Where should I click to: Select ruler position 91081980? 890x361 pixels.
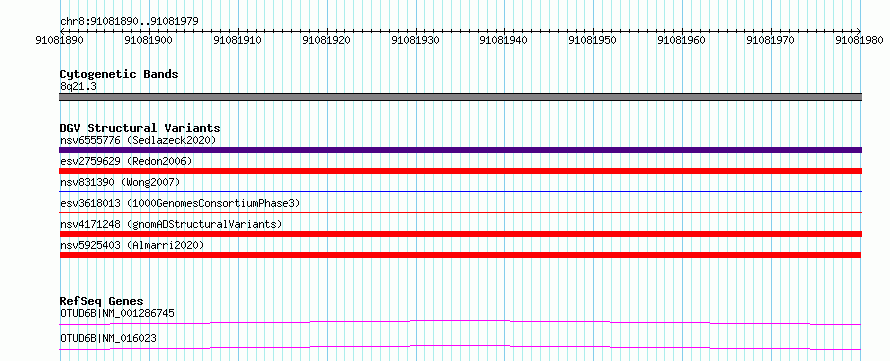pos(859,40)
